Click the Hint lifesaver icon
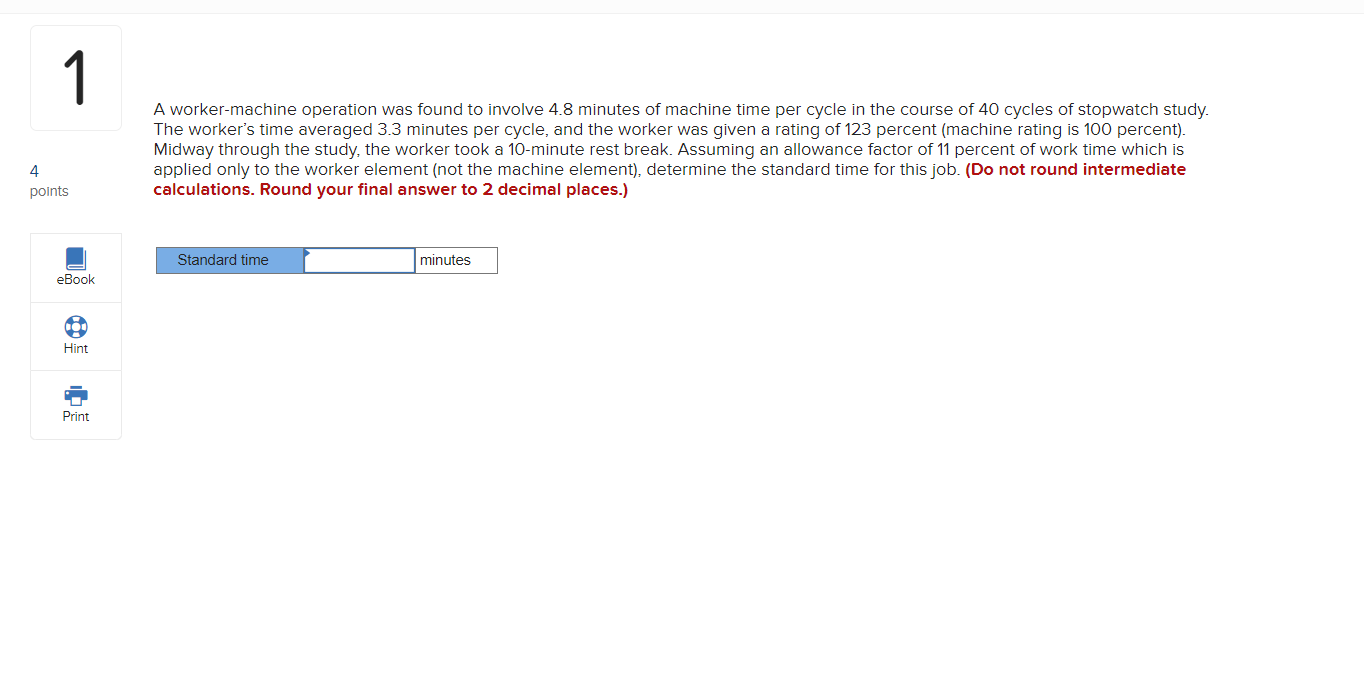 pos(76,327)
